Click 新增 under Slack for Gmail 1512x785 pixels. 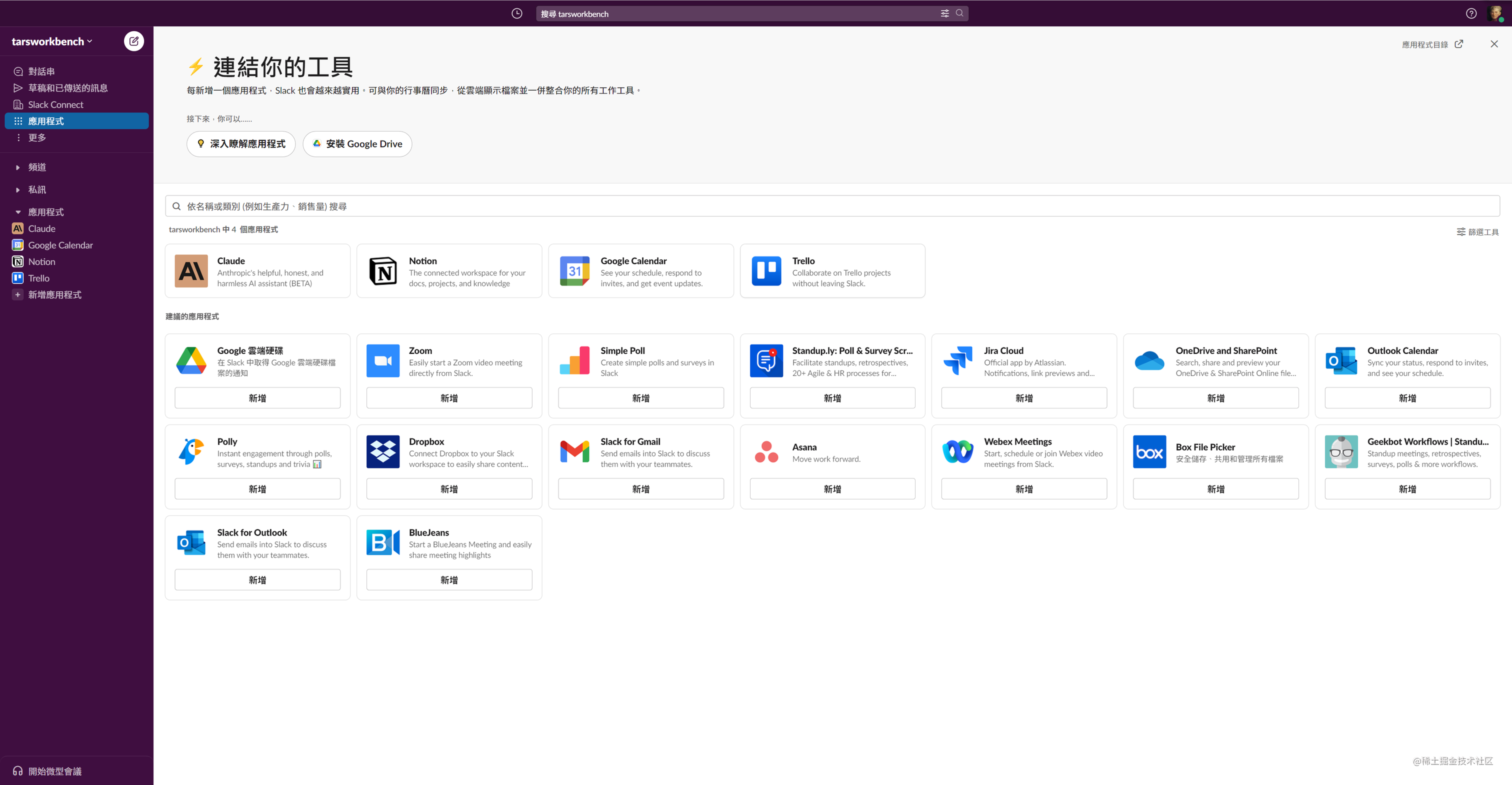tap(641, 488)
